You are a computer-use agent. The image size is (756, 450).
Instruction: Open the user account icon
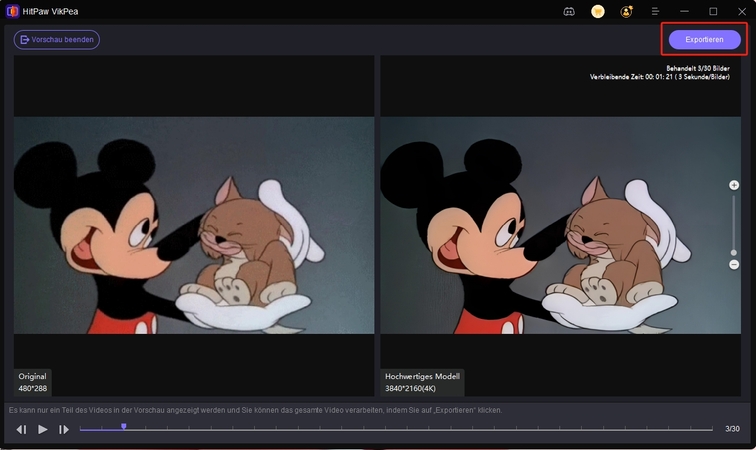(x=626, y=11)
